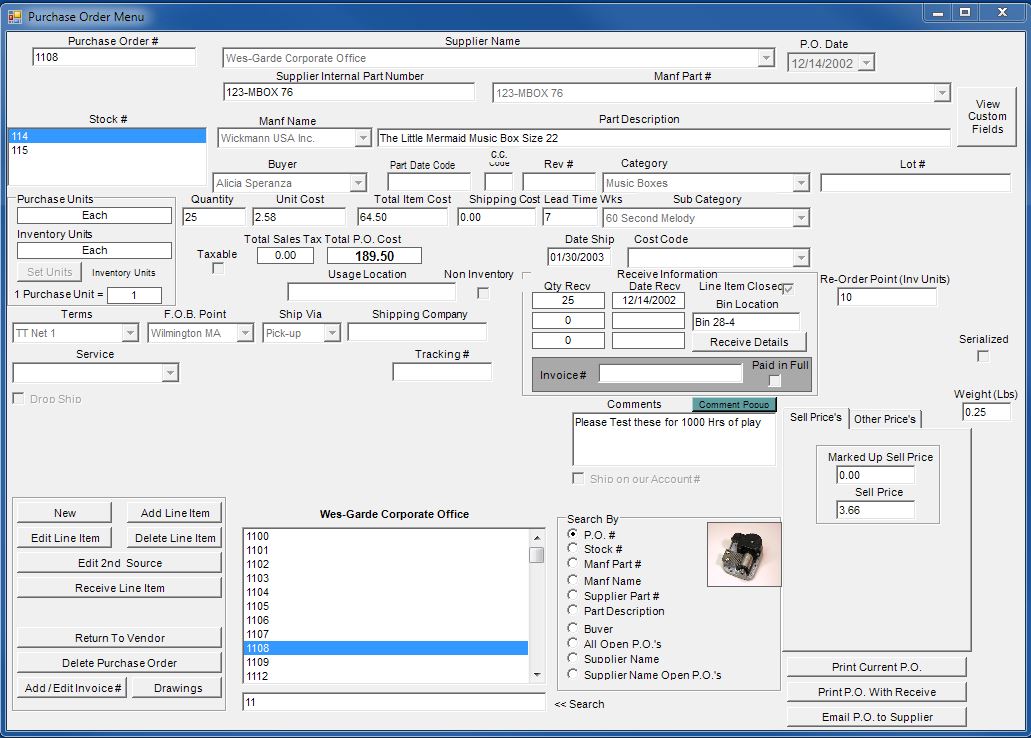
Task: Click the View Custom Fields button
Action: click(x=987, y=116)
